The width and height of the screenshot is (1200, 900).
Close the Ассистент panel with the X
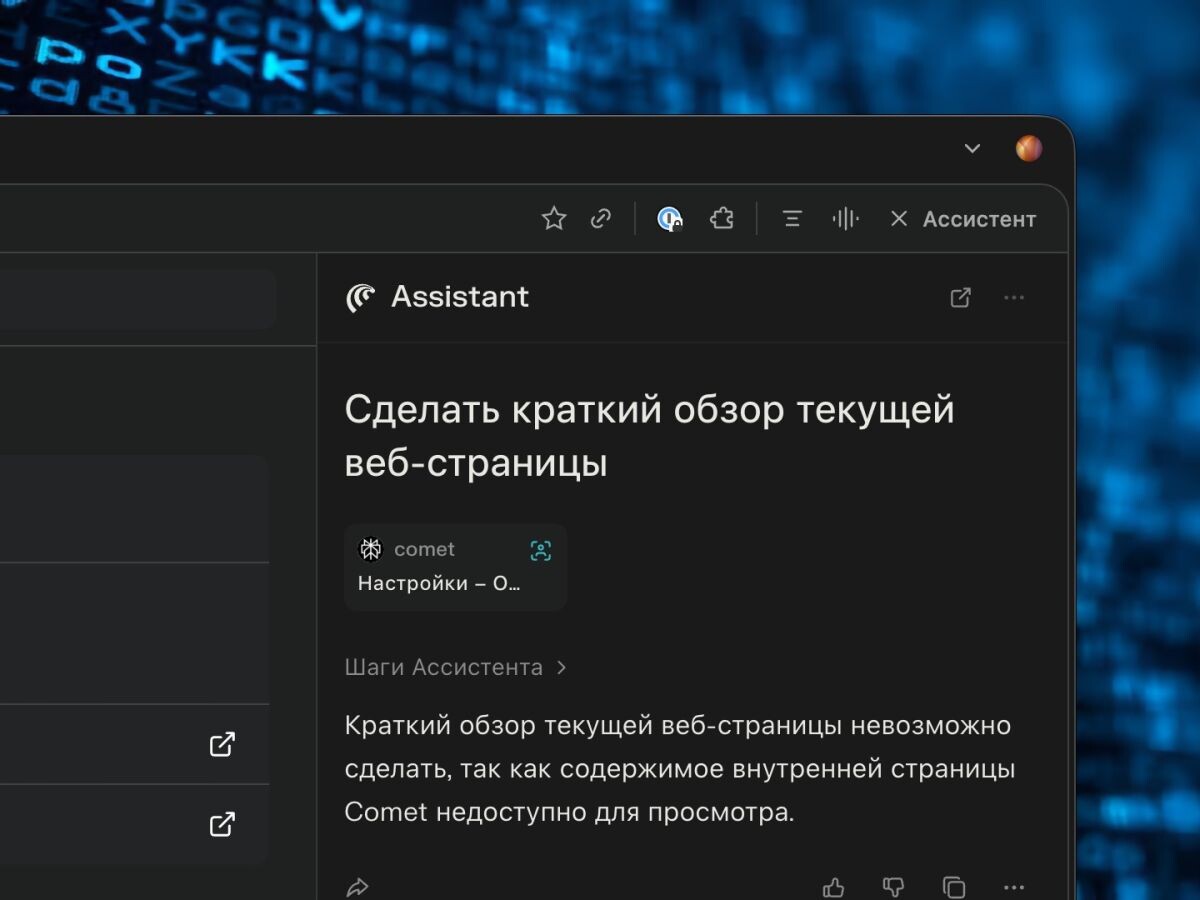898,218
